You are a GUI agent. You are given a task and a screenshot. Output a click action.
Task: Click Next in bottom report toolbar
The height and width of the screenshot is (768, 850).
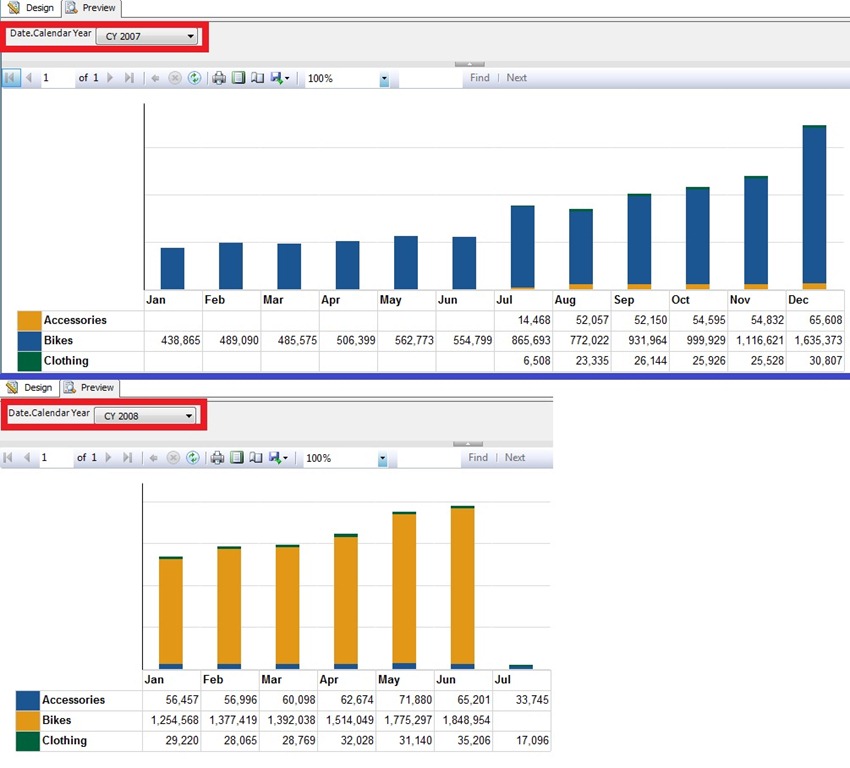click(x=515, y=458)
